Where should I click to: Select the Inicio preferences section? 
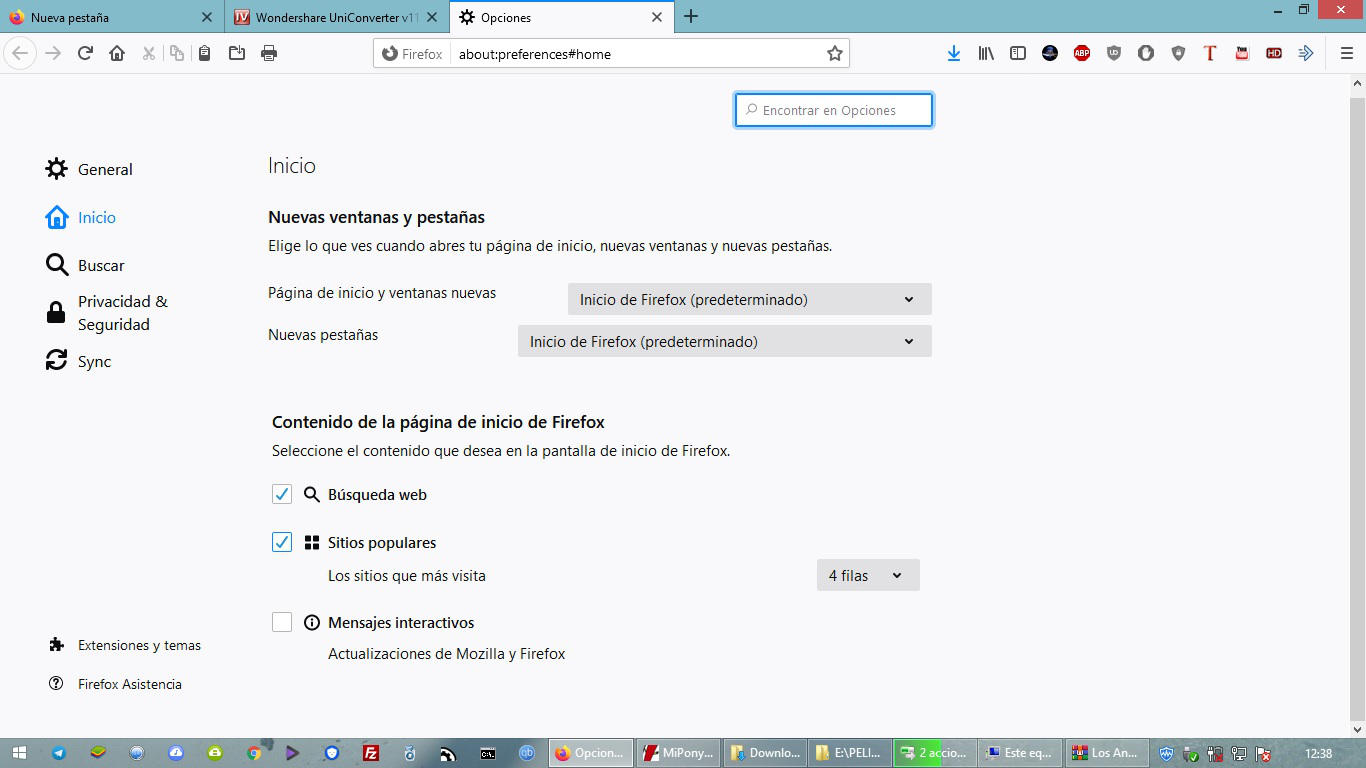(81, 217)
